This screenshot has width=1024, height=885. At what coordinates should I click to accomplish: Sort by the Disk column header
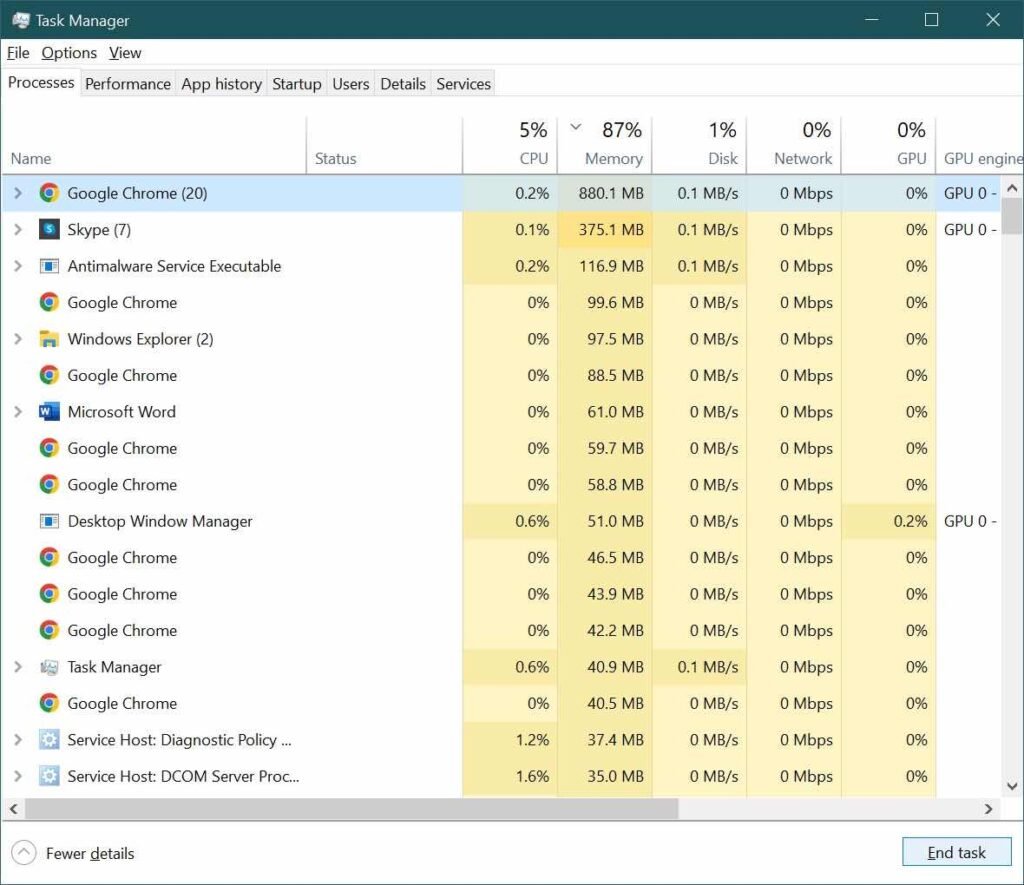(699, 145)
